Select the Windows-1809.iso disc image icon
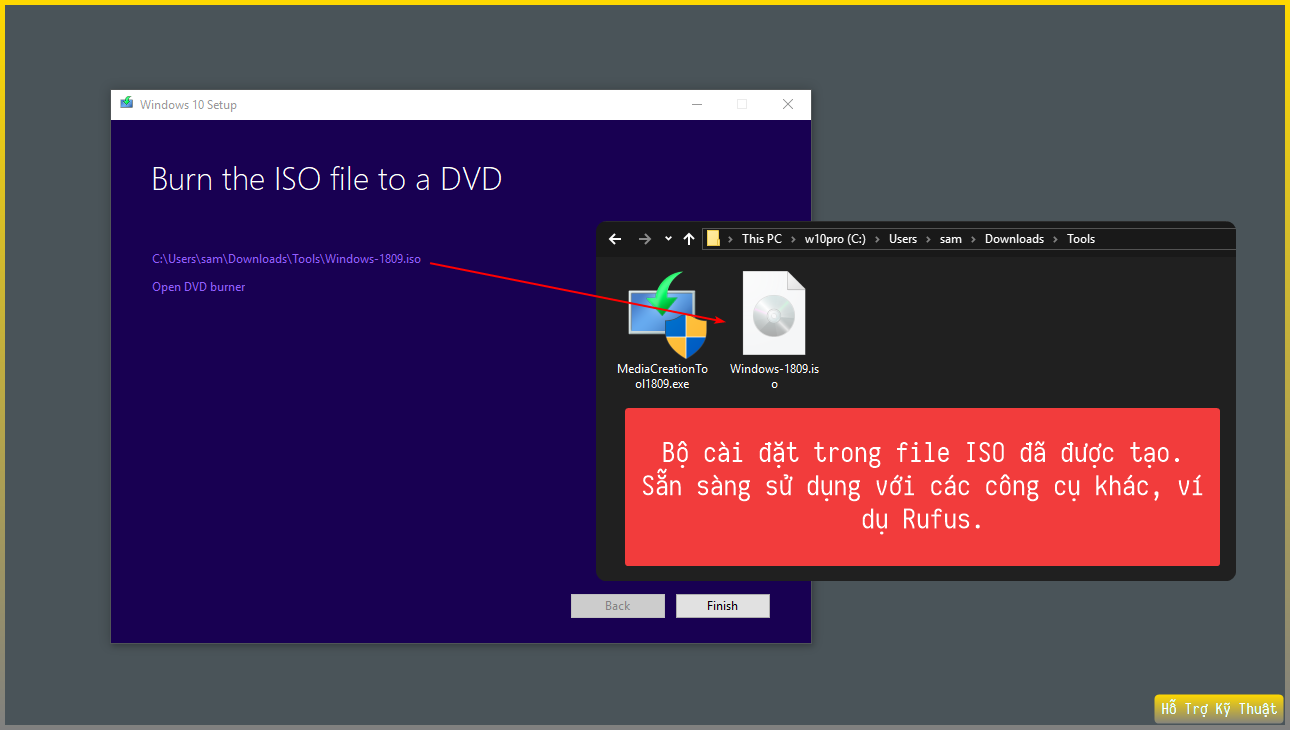This screenshot has height=730, width=1290. pyautogui.click(x=774, y=313)
